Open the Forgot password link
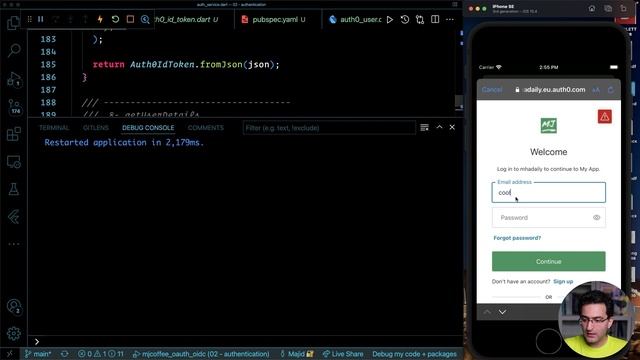Screen dimensions: 640x360 tap(517, 238)
